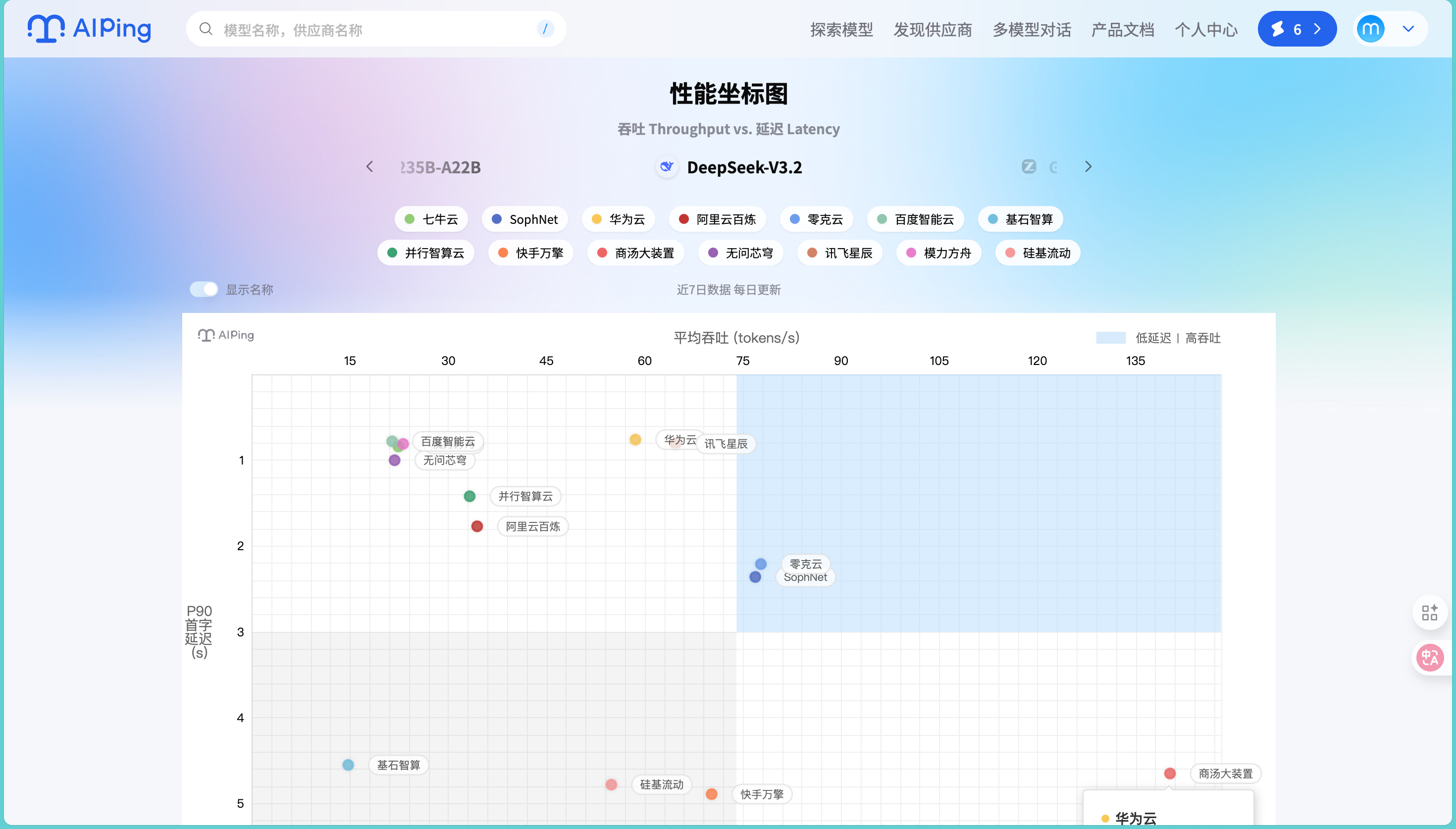Go to the next model with the right chevron
Viewport: 1456px width, 829px height.
(1088, 167)
